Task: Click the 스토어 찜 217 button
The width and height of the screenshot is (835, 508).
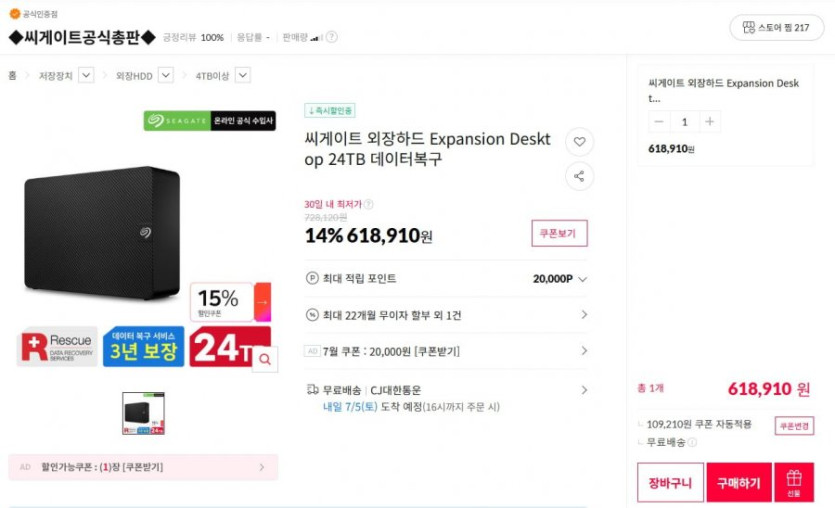Action: point(776,28)
